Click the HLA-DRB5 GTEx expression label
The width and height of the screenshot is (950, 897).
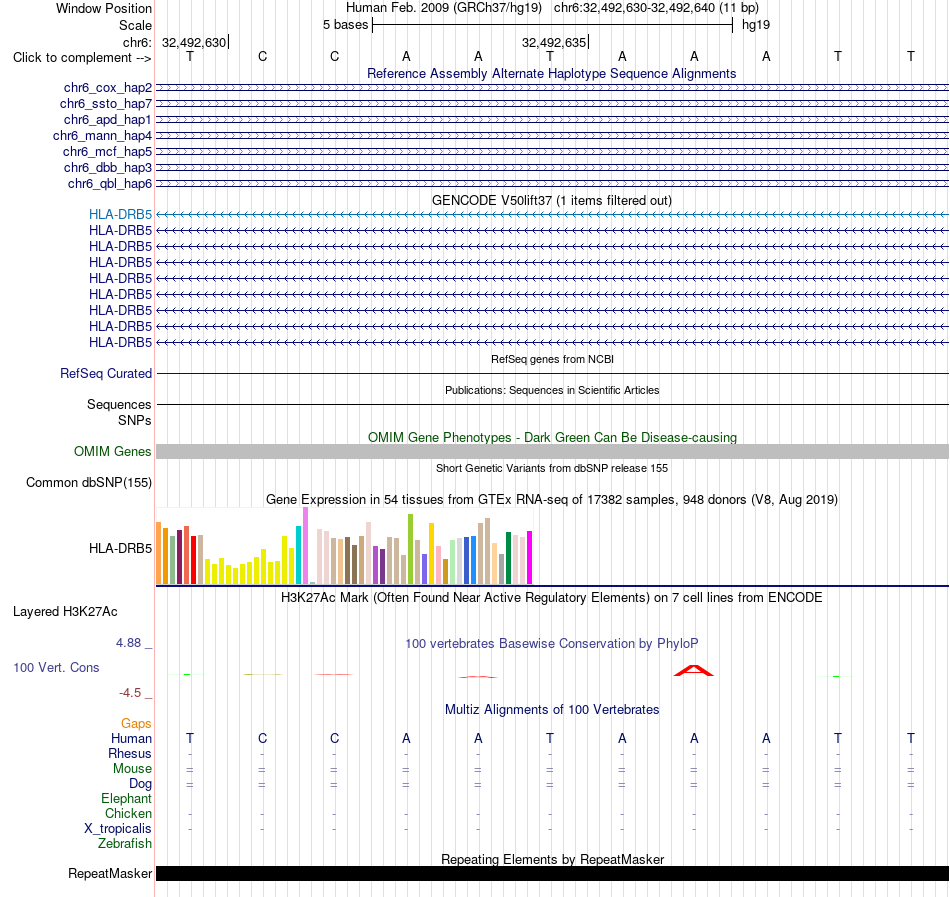tap(121, 548)
